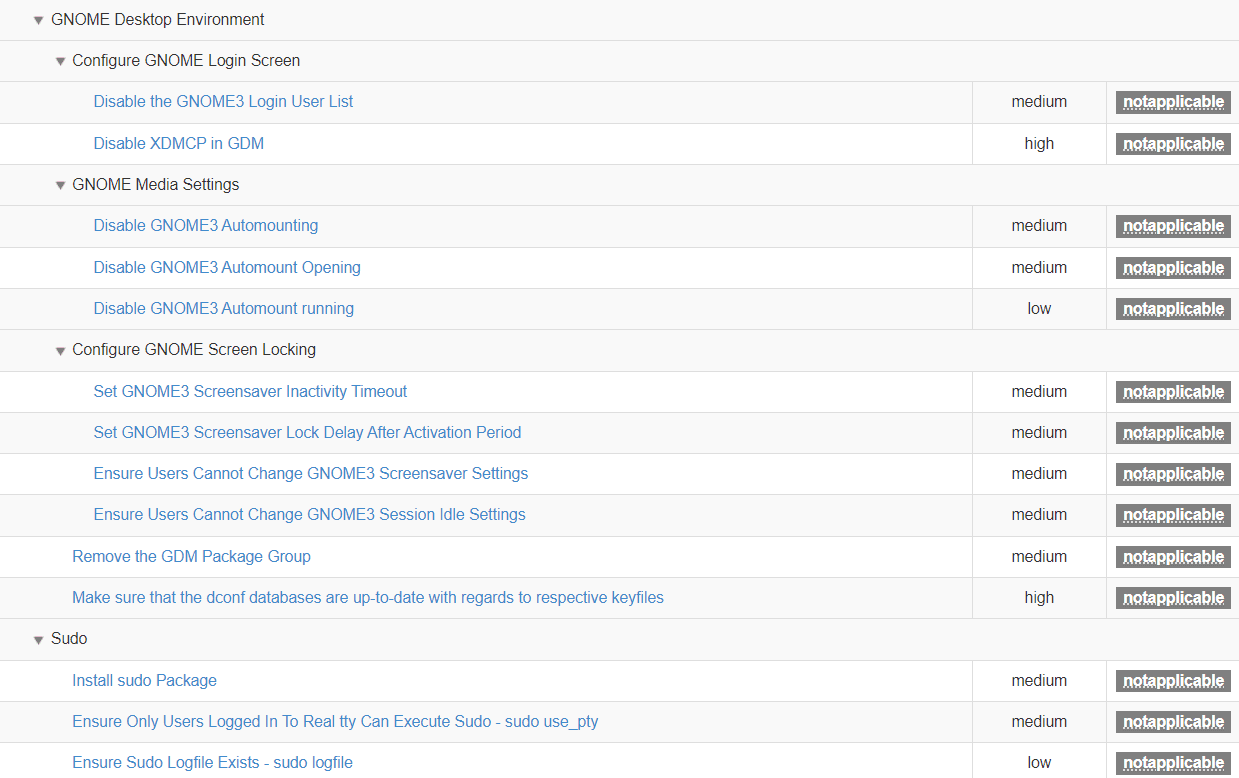Open Disable XDMCP in GDM rule

coord(179,144)
